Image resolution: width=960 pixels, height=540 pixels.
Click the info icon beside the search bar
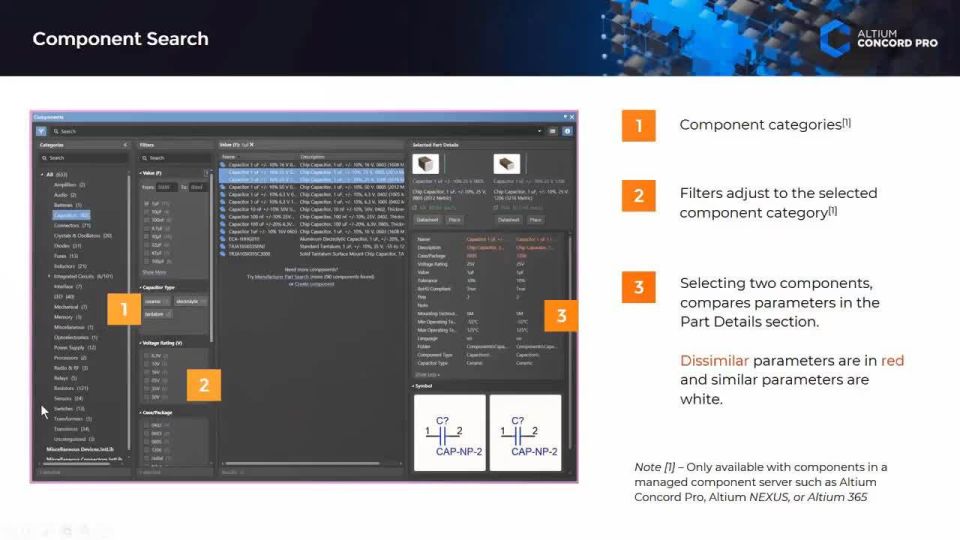pyautogui.click(x=567, y=131)
